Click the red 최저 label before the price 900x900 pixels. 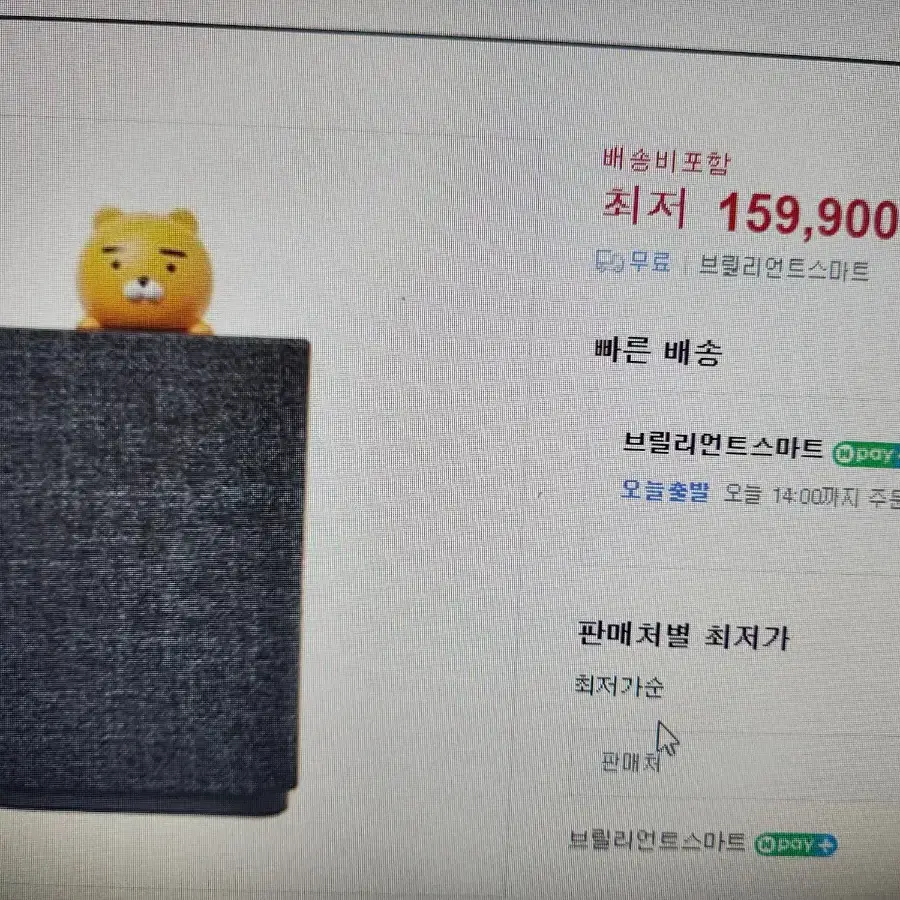(645, 208)
